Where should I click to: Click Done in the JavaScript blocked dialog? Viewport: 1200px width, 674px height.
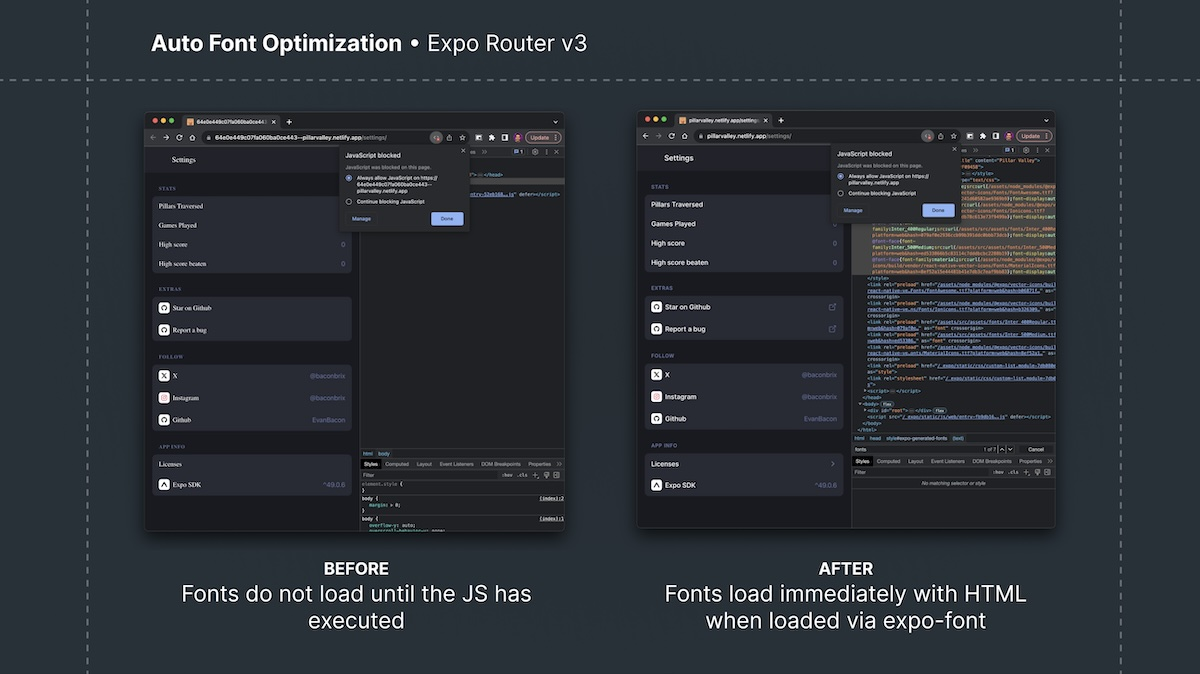(447, 219)
